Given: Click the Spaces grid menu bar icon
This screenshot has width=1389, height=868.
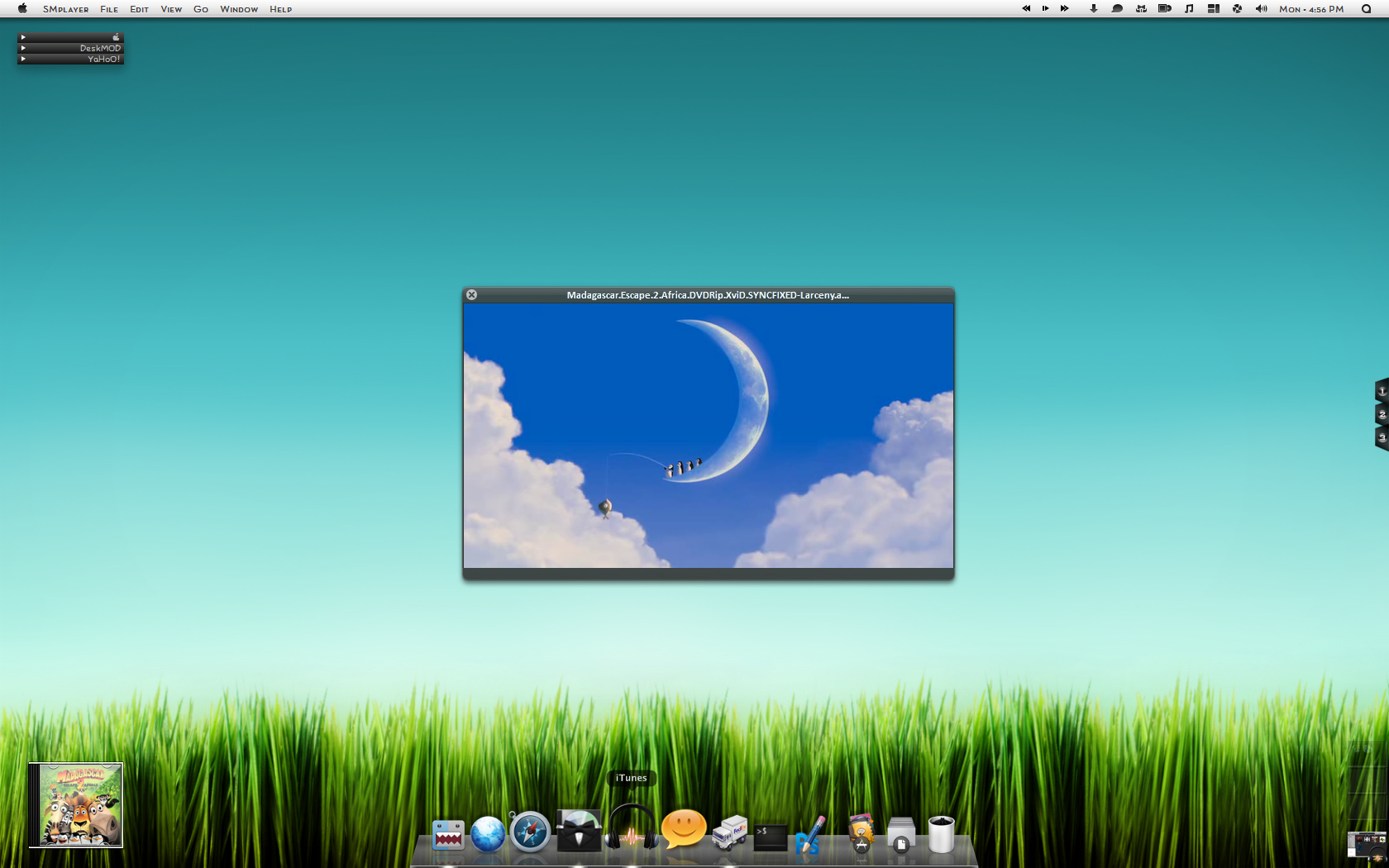Looking at the screenshot, I should pos(1213,8).
